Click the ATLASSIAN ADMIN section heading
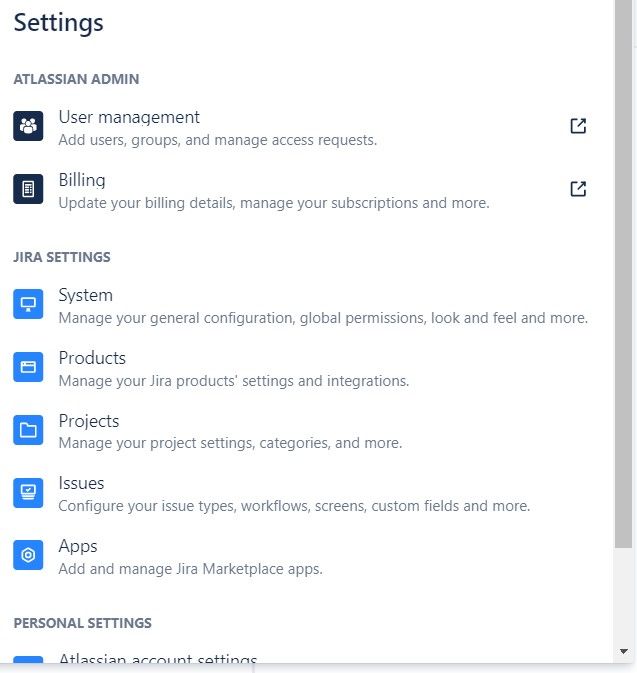The height and width of the screenshot is (673, 637). (x=76, y=79)
